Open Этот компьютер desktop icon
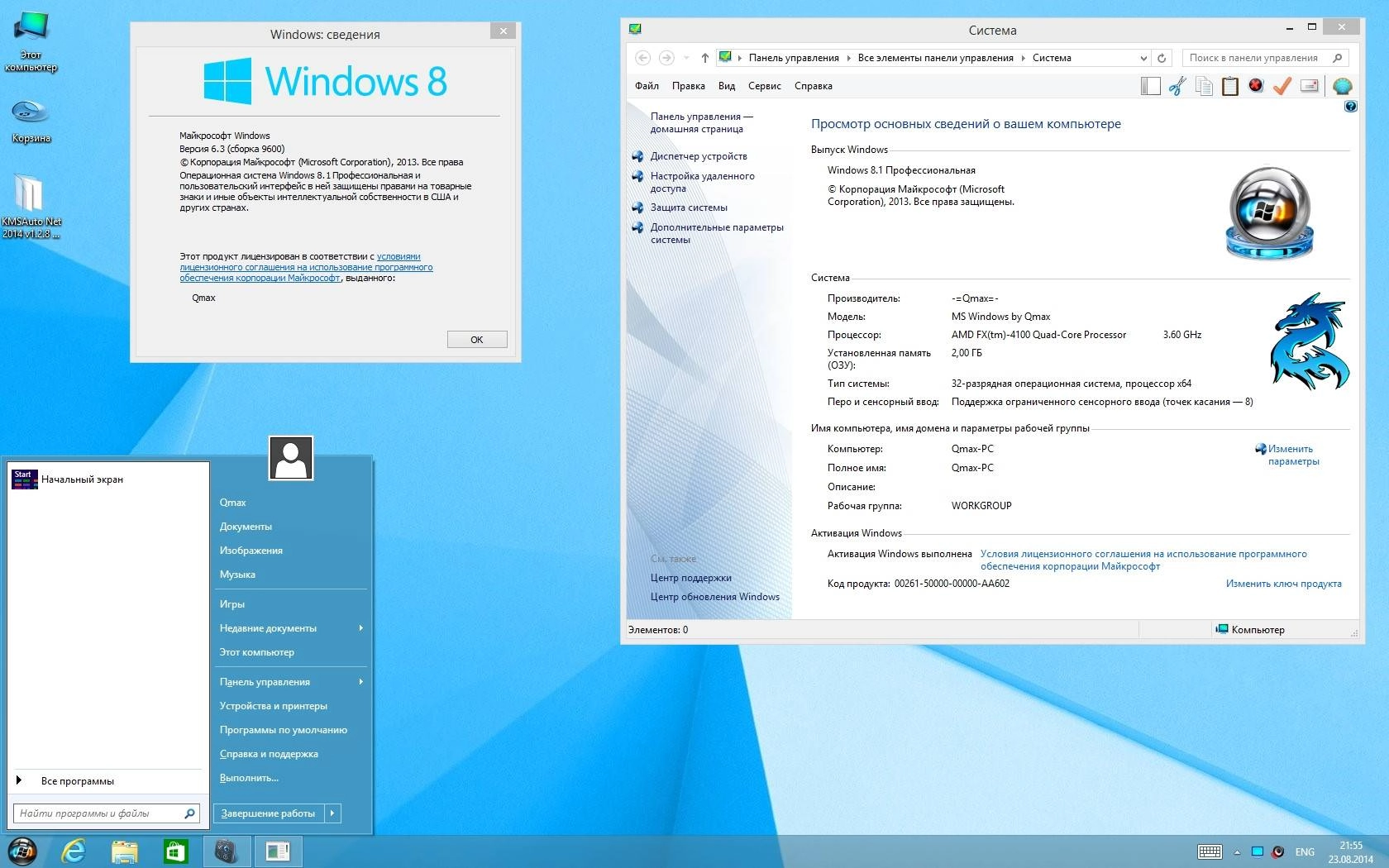The width and height of the screenshot is (1389, 868). [x=31, y=41]
